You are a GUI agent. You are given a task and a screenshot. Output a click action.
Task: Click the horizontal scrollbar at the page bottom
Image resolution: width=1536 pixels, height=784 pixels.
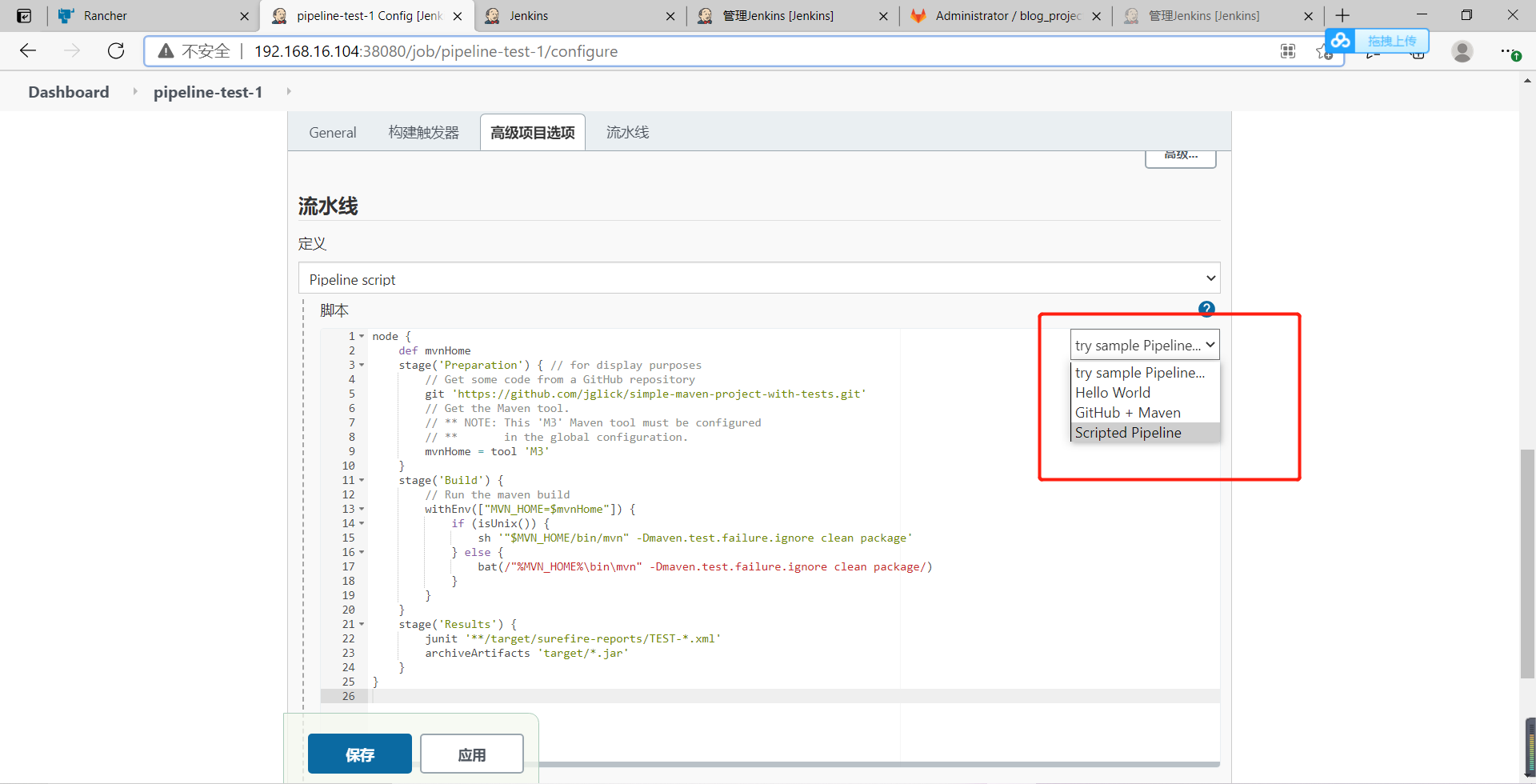point(878,765)
